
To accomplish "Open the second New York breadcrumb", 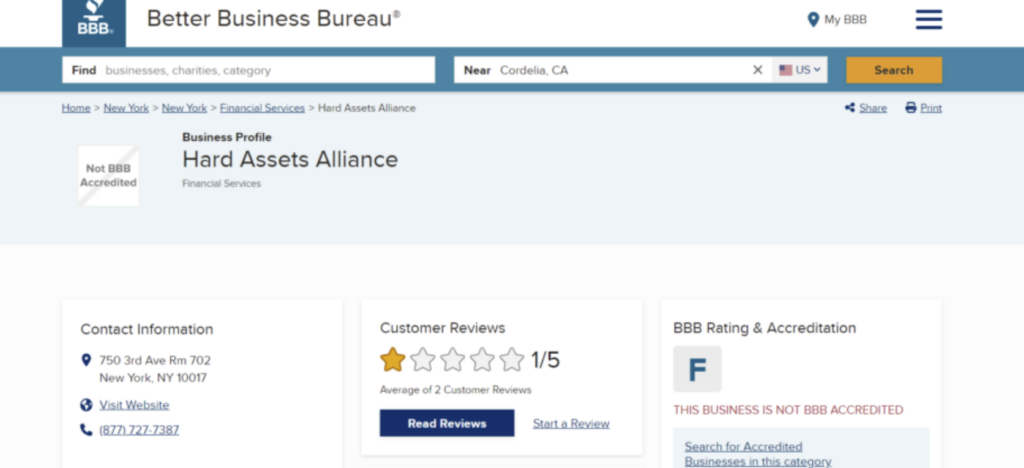I will [184, 108].
